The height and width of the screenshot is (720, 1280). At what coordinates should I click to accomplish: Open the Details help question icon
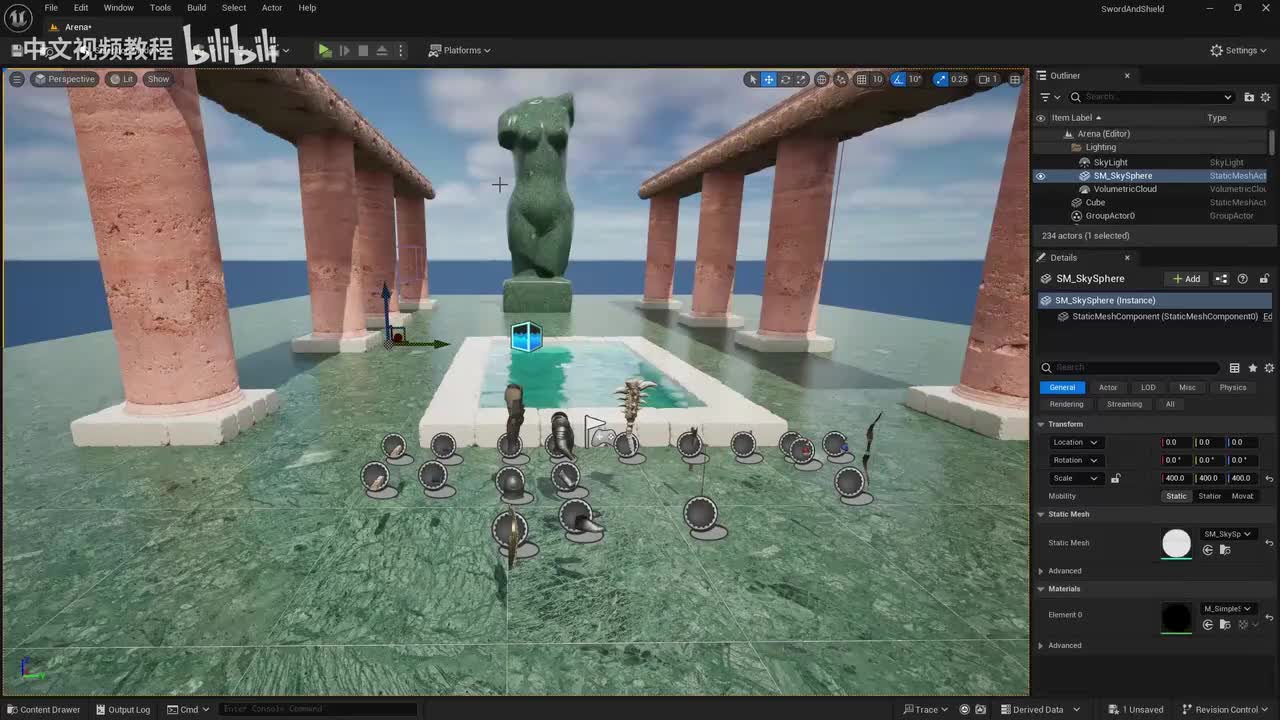pyautogui.click(x=1243, y=279)
